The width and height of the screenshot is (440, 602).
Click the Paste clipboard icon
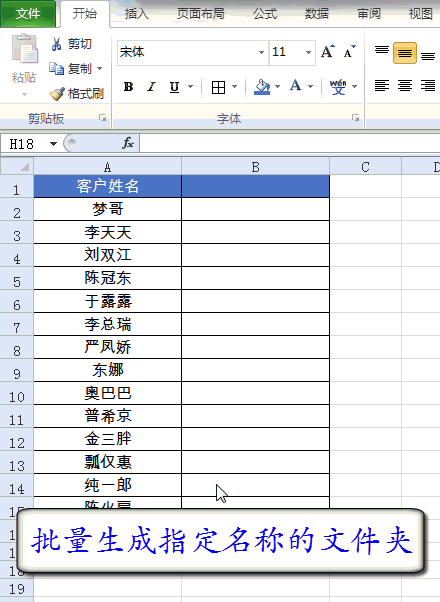[x=25, y=49]
